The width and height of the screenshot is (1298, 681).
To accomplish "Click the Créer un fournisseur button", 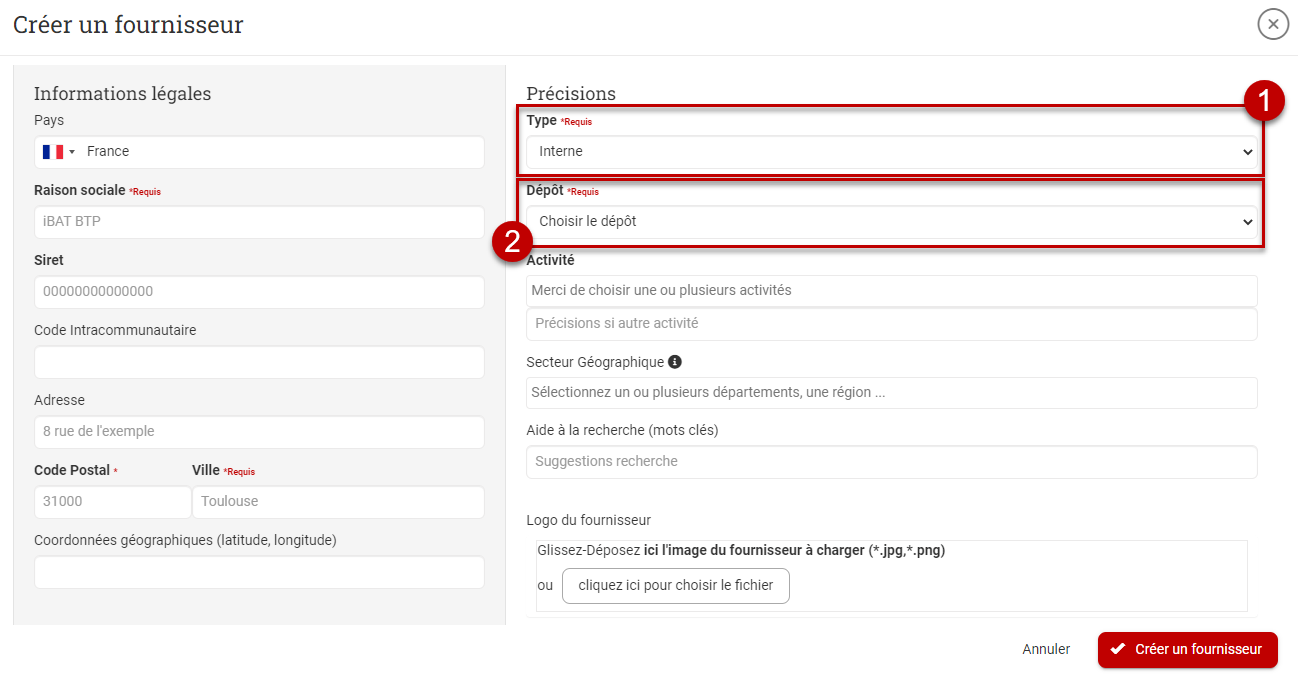I will [x=1187, y=650].
